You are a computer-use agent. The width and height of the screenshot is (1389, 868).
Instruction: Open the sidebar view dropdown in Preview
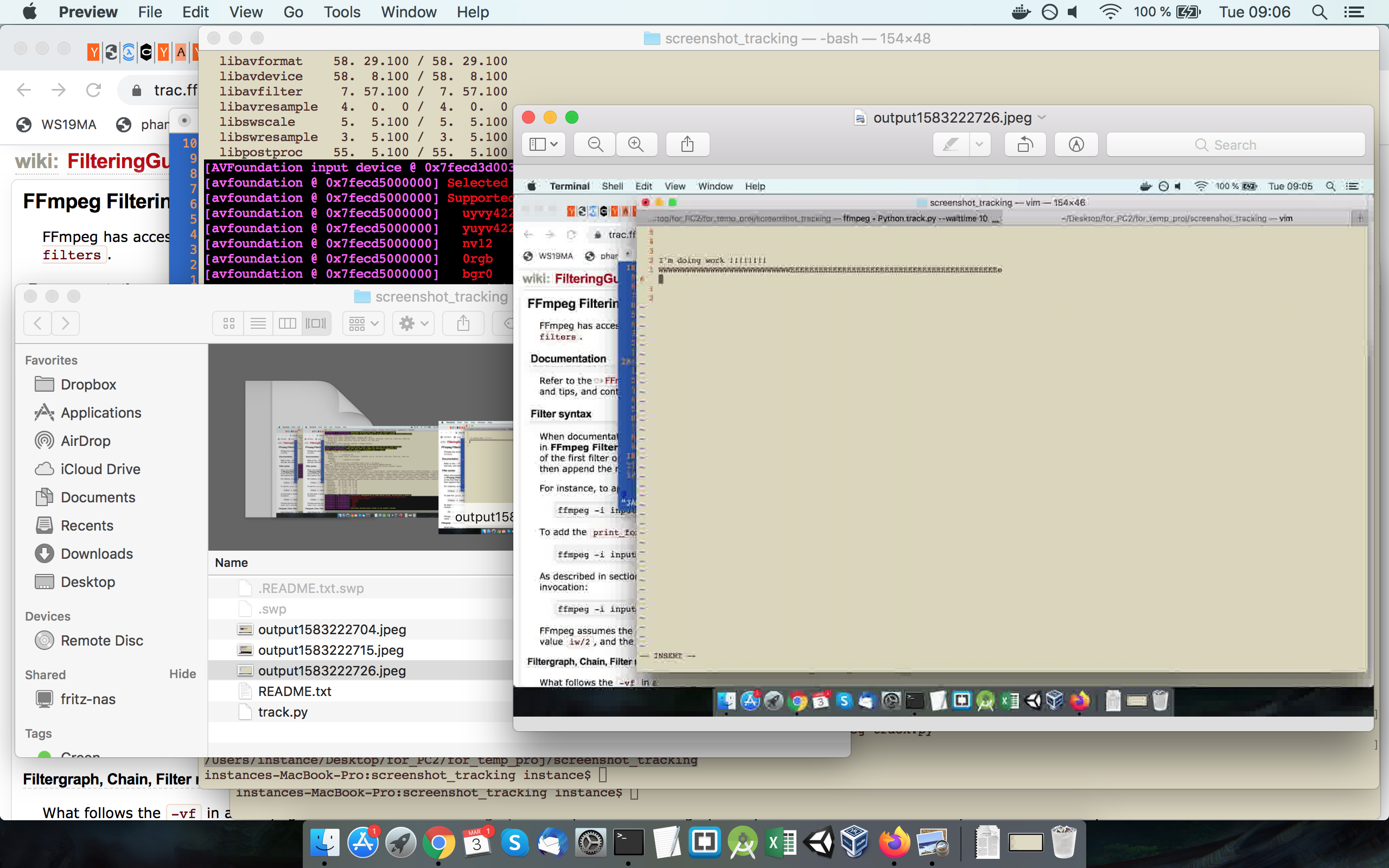tap(543, 145)
